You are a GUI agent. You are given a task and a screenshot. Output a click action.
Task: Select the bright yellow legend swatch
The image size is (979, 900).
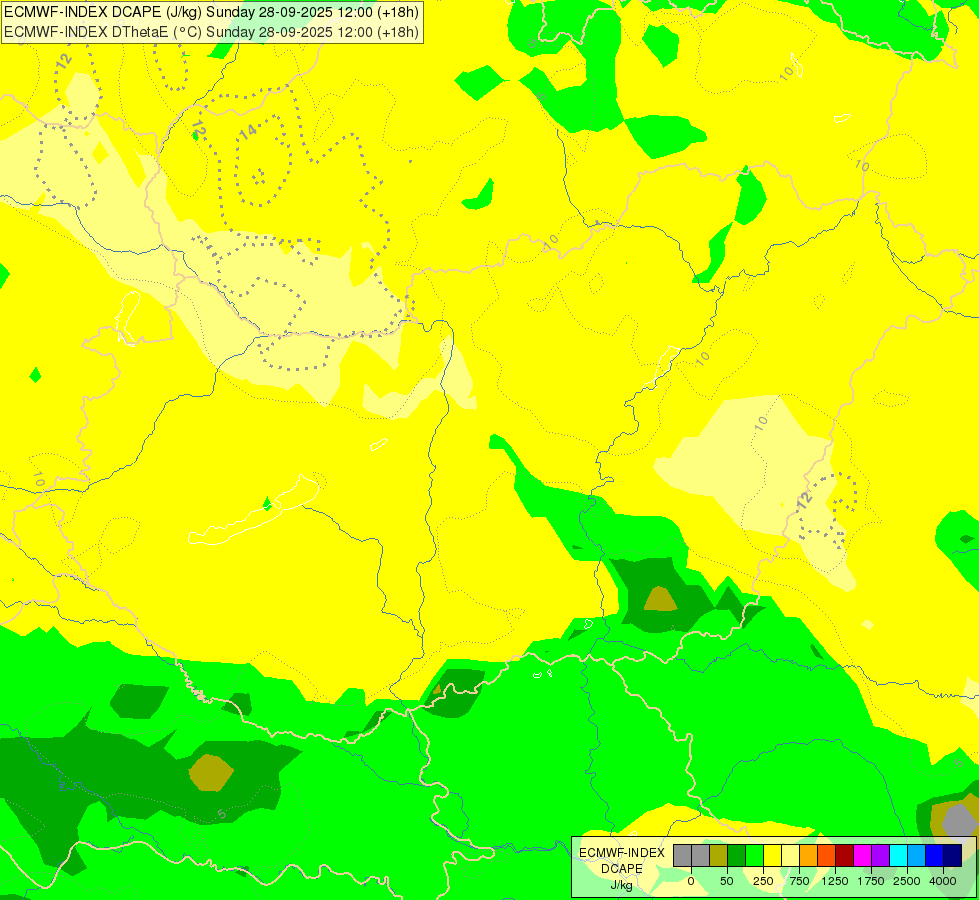pos(772,855)
